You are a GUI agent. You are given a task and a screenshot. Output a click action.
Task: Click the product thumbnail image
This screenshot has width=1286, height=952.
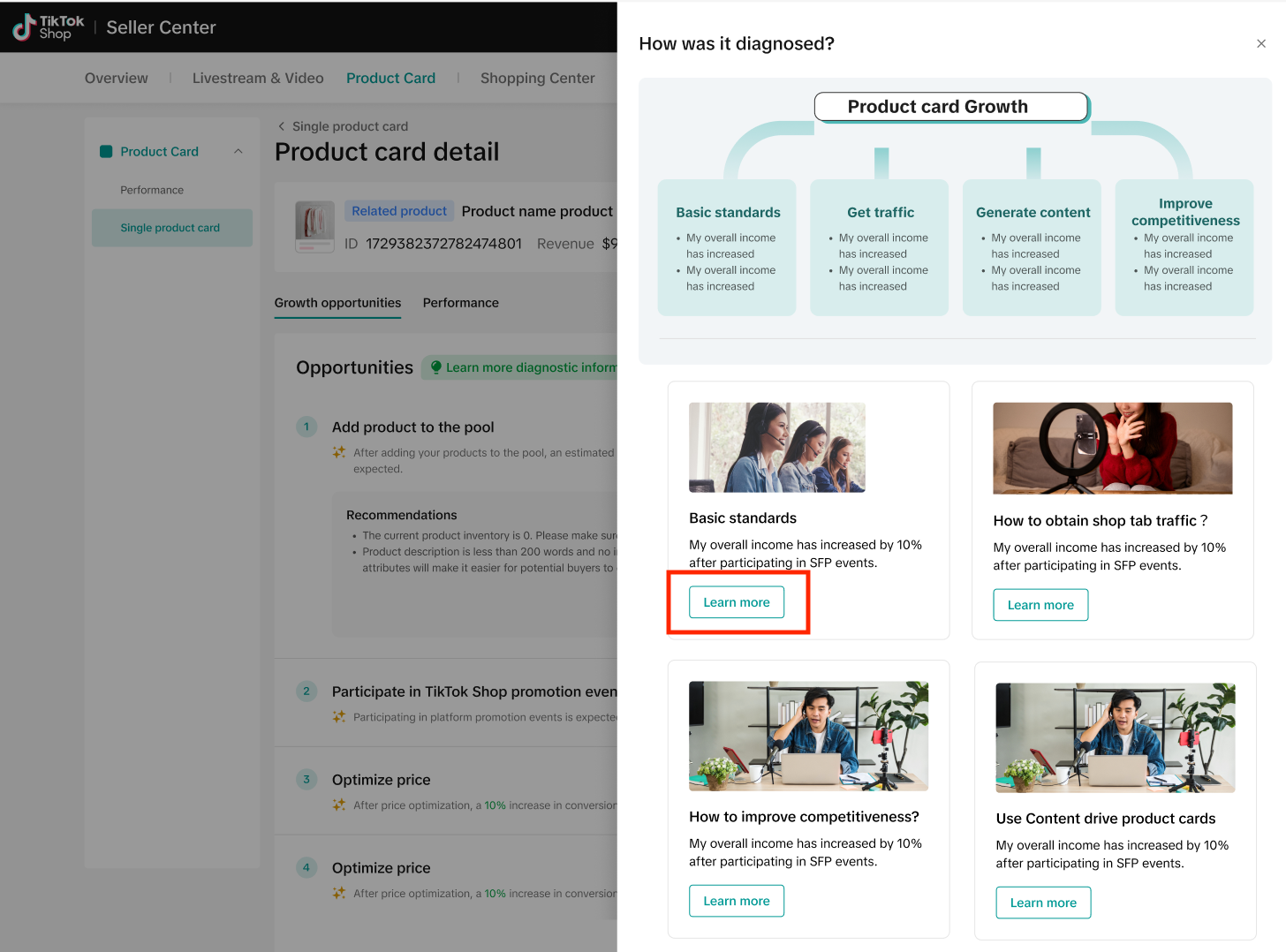[314, 227]
